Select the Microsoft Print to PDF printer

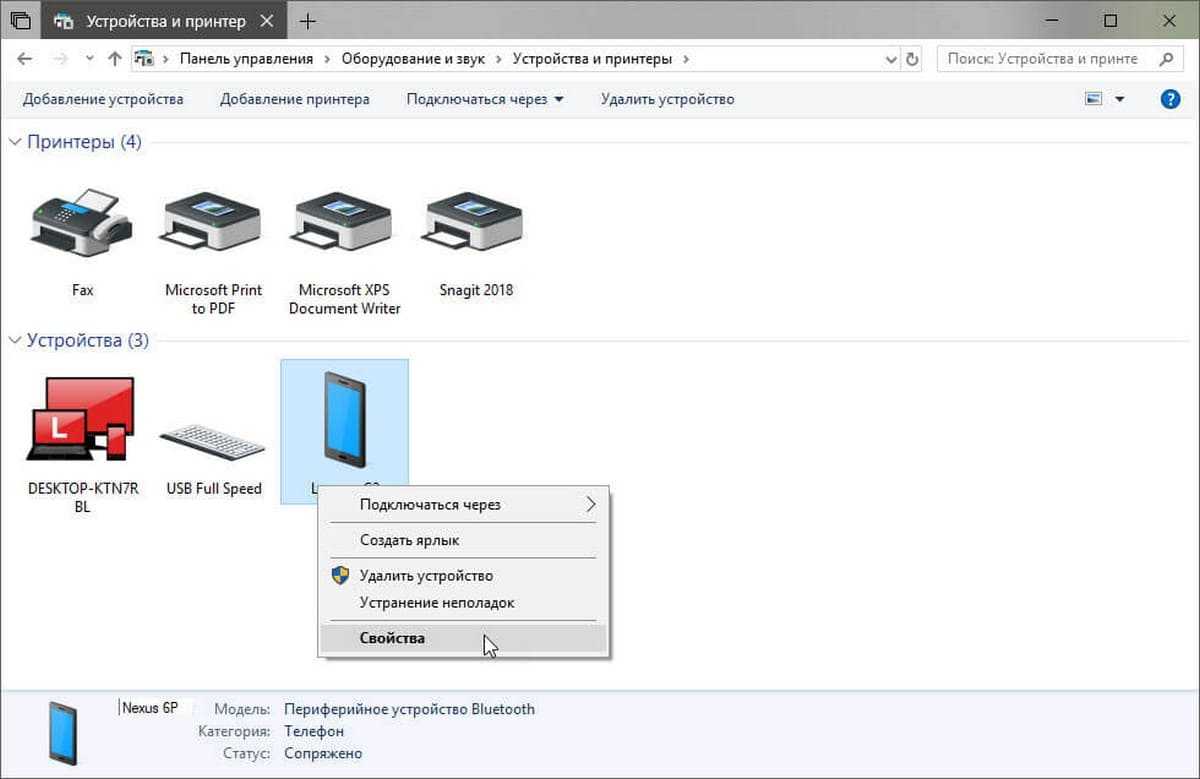tap(212, 223)
